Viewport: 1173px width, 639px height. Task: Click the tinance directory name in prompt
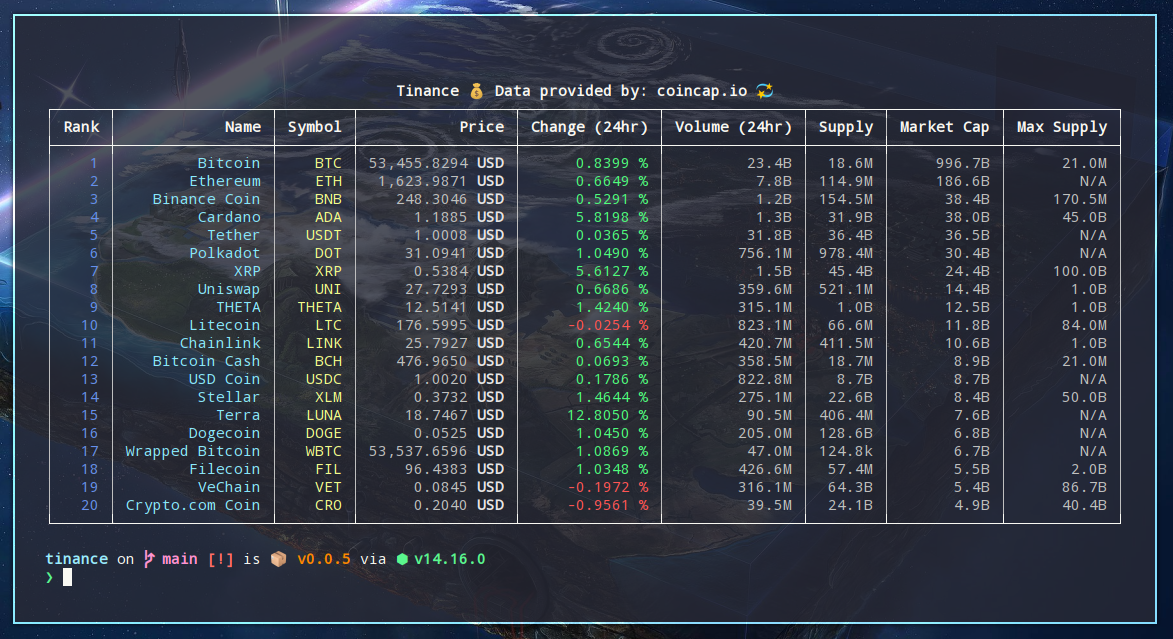coord(77,559)
